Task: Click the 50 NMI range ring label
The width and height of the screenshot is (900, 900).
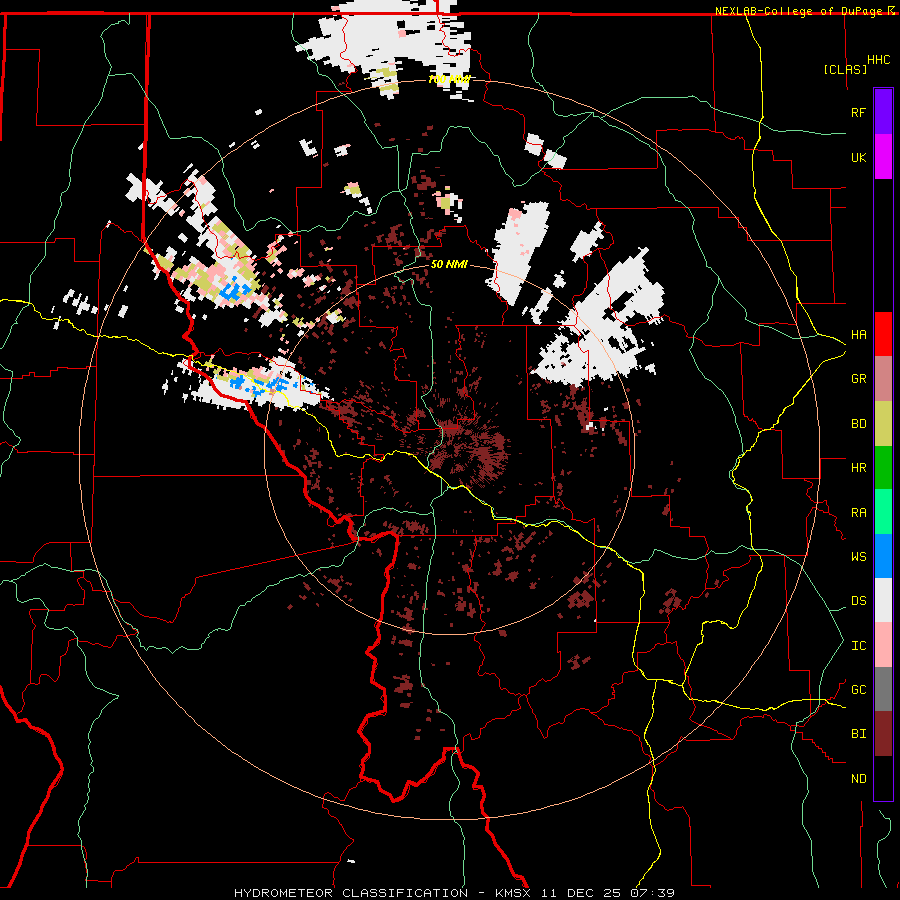Action: click(449, 265)
